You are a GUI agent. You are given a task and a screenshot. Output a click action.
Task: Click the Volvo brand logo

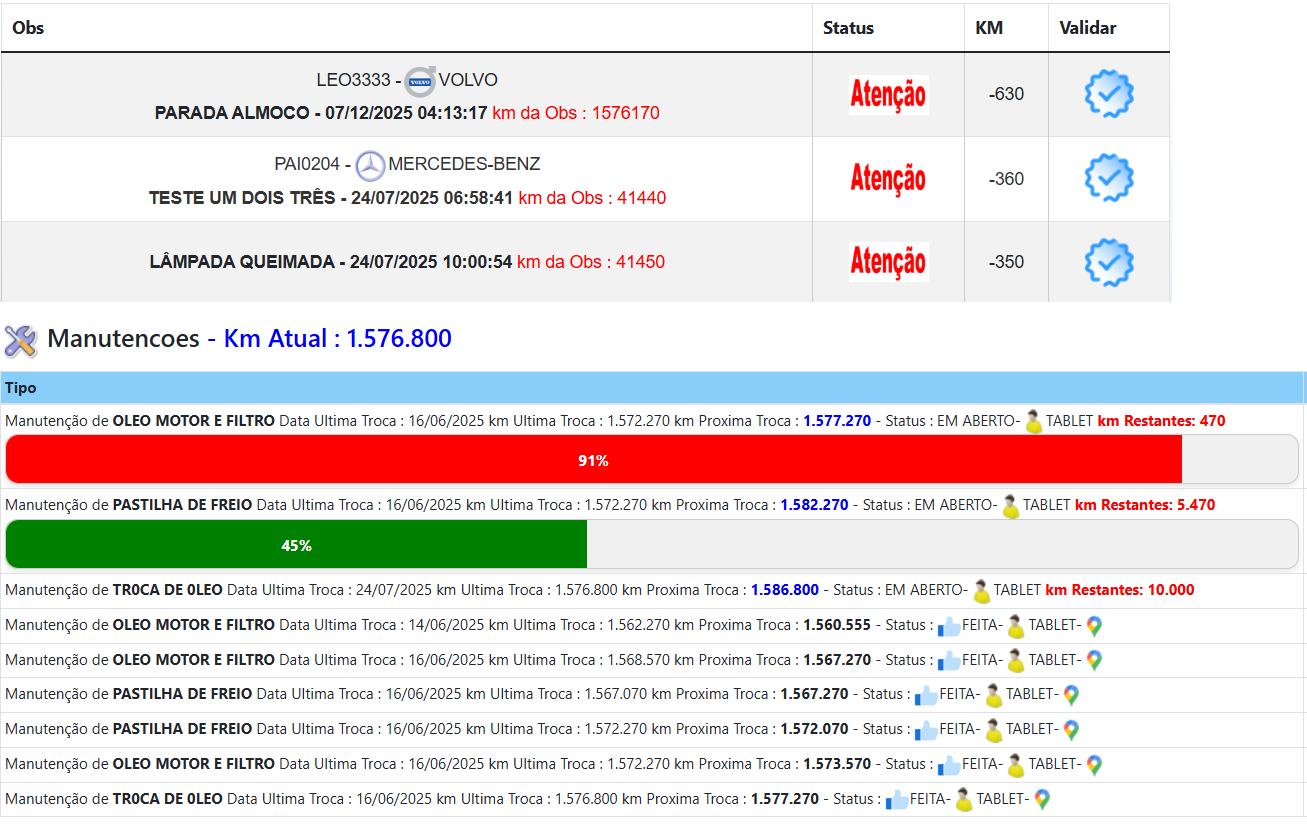tap(420, 81)
